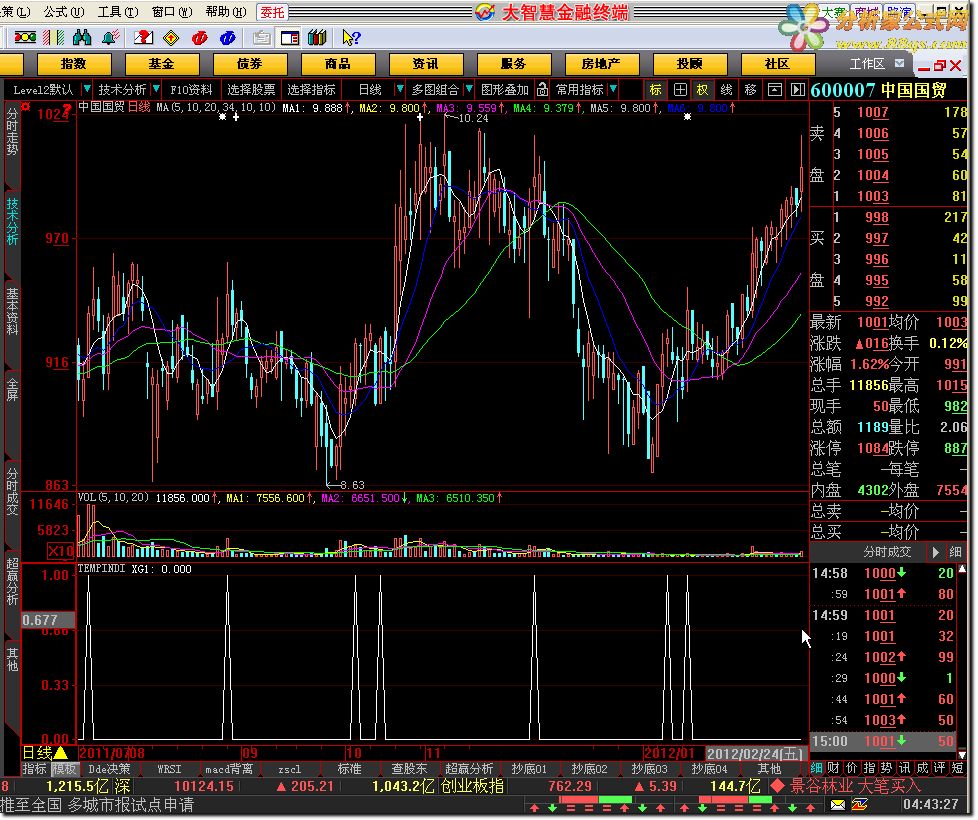The width and height of the screenshot is (978, 820).
Task: Click the grayed clipboard toolbar icon
Action: 262,38
